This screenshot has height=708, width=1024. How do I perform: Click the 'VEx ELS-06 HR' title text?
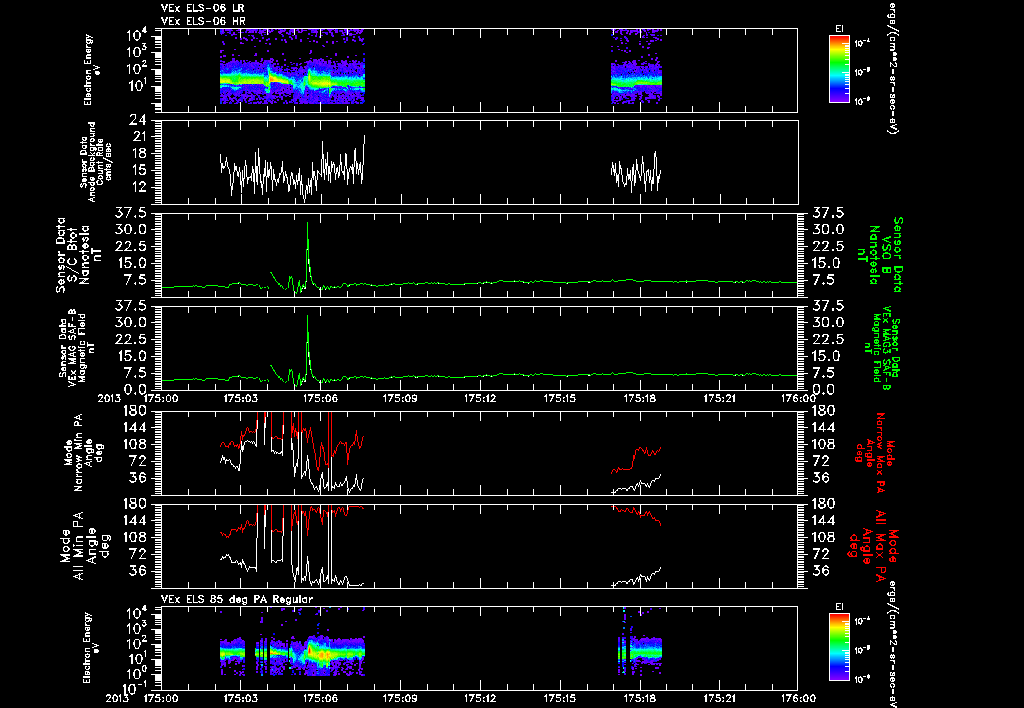pyautogui.click(x=202, y=22)
